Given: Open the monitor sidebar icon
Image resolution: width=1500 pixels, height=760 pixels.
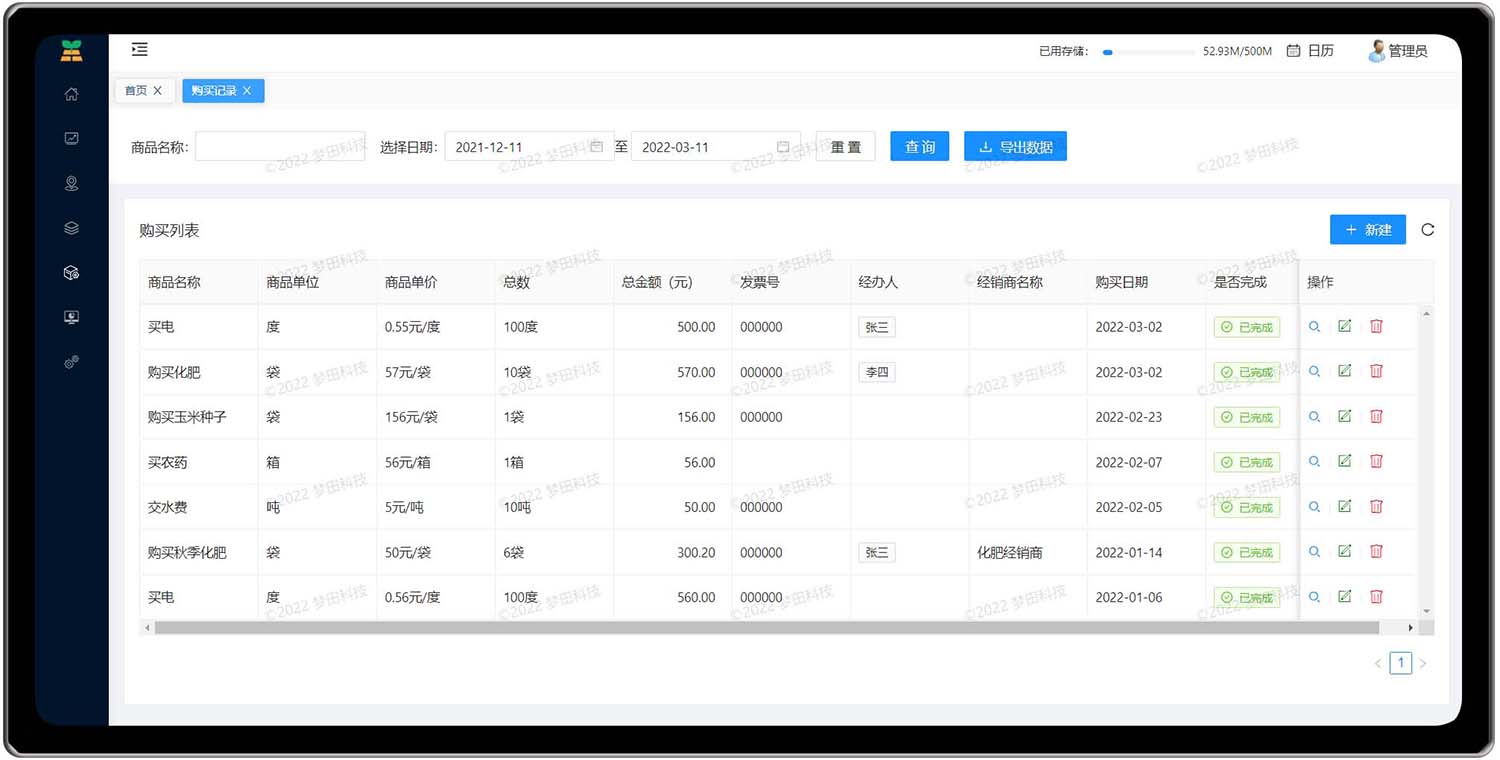Looking at the screenshot, I should point(71,317).
